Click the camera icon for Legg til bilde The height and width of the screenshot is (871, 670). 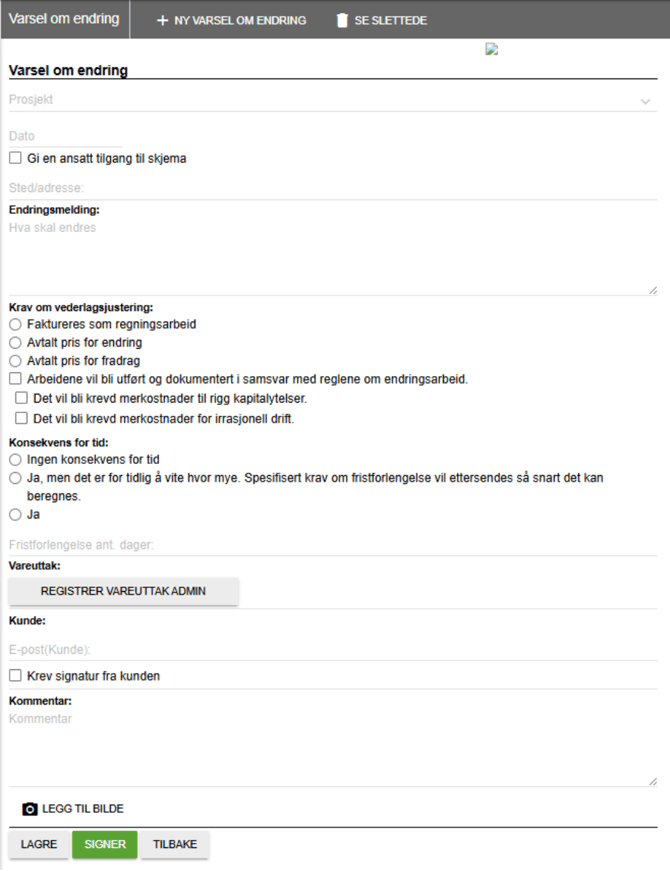point(30,808)
